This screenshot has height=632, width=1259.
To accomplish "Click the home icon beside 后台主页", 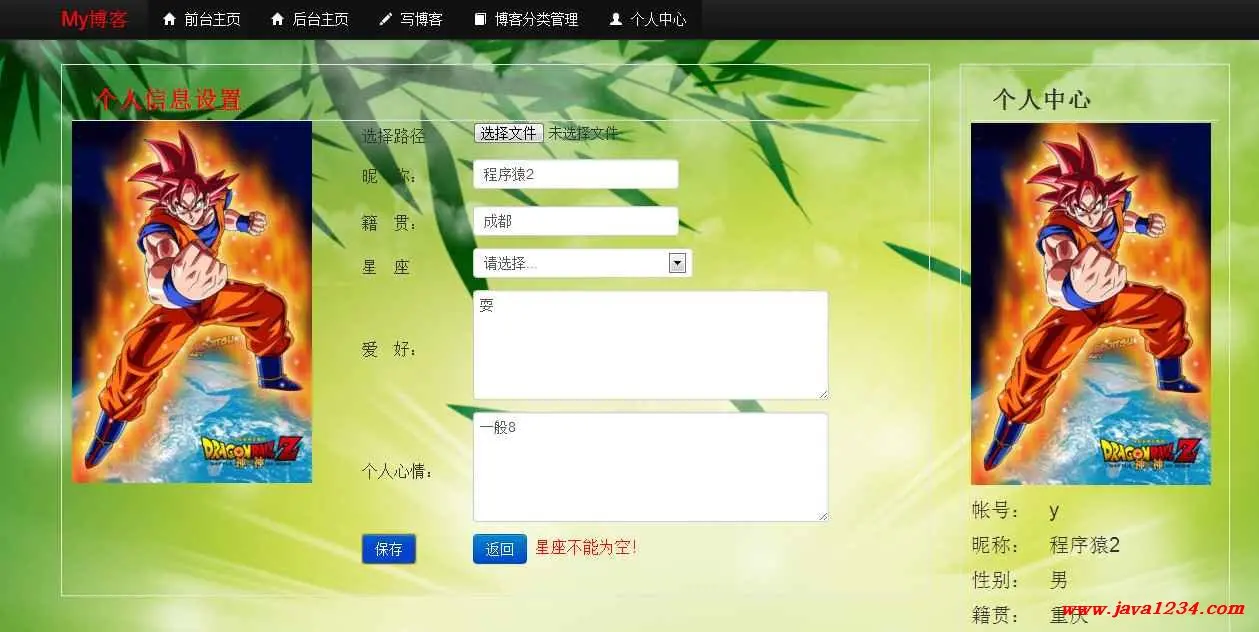I will [x=278, y=19].
